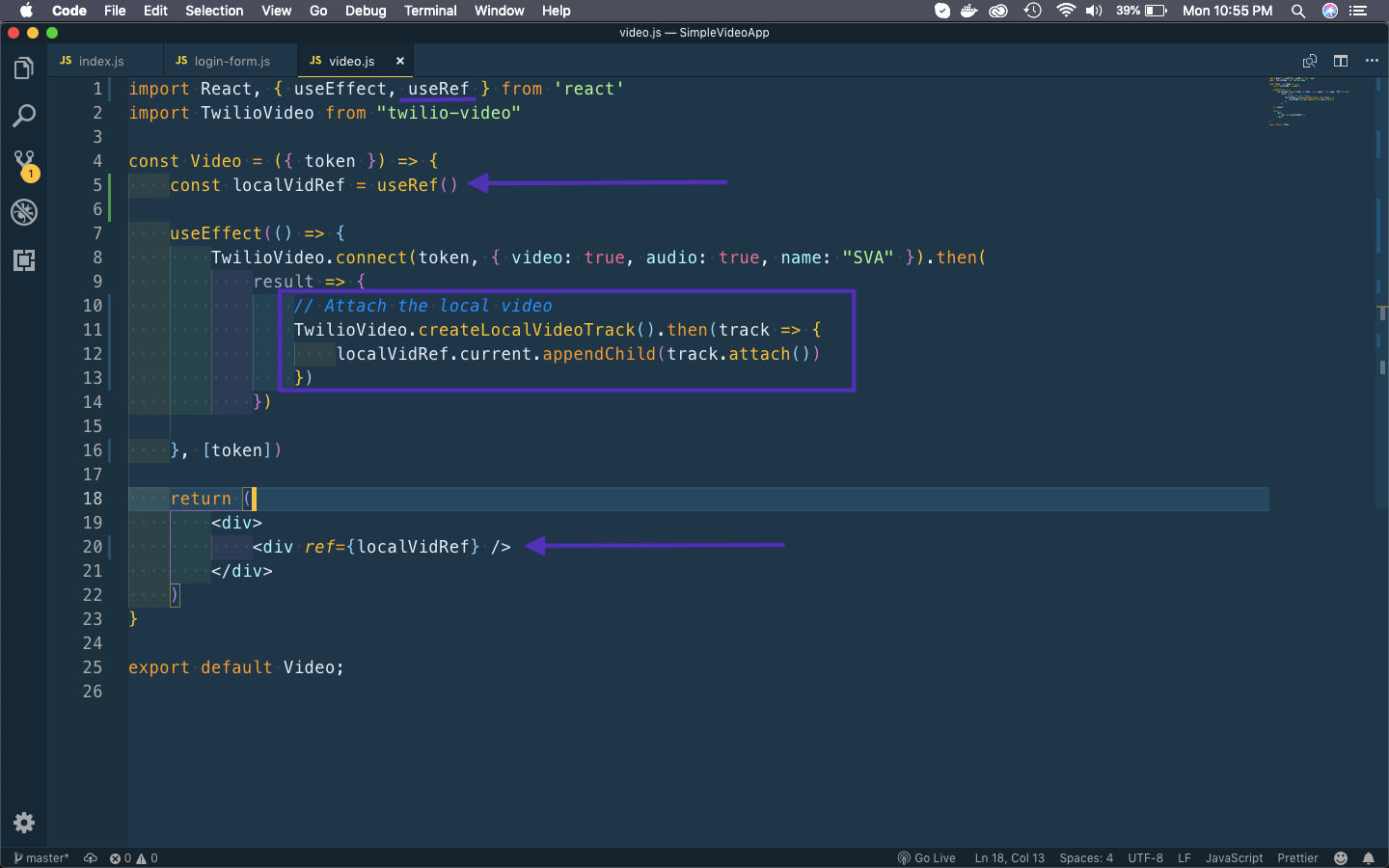This screenshot has height=868, width=1389.
Task: Open Notification Center list icon in menu bar
Action: 1359,11
